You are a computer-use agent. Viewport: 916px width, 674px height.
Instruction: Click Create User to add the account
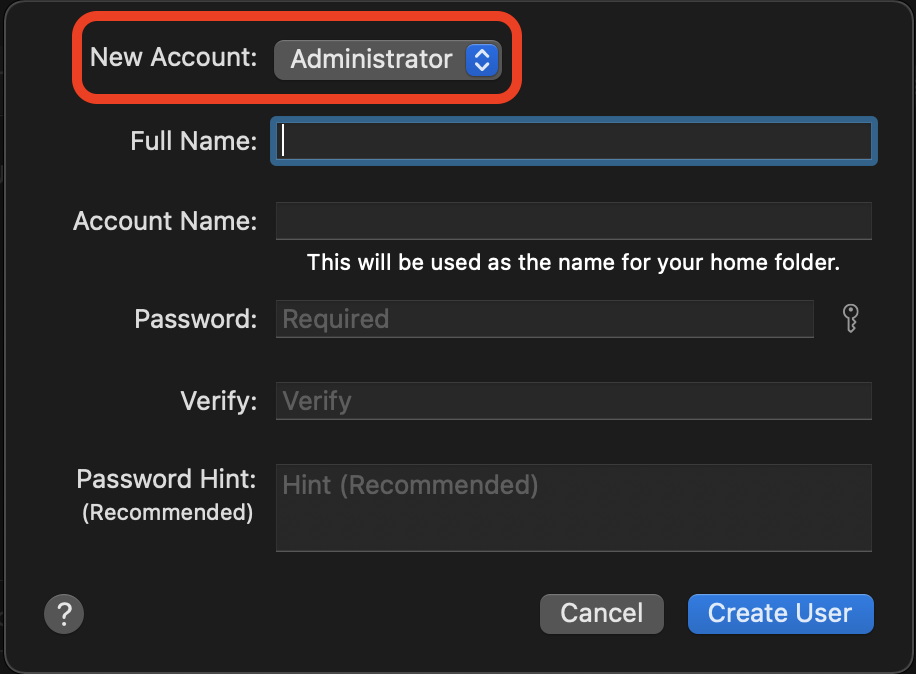pyautogui.click(x=780, y=613)
